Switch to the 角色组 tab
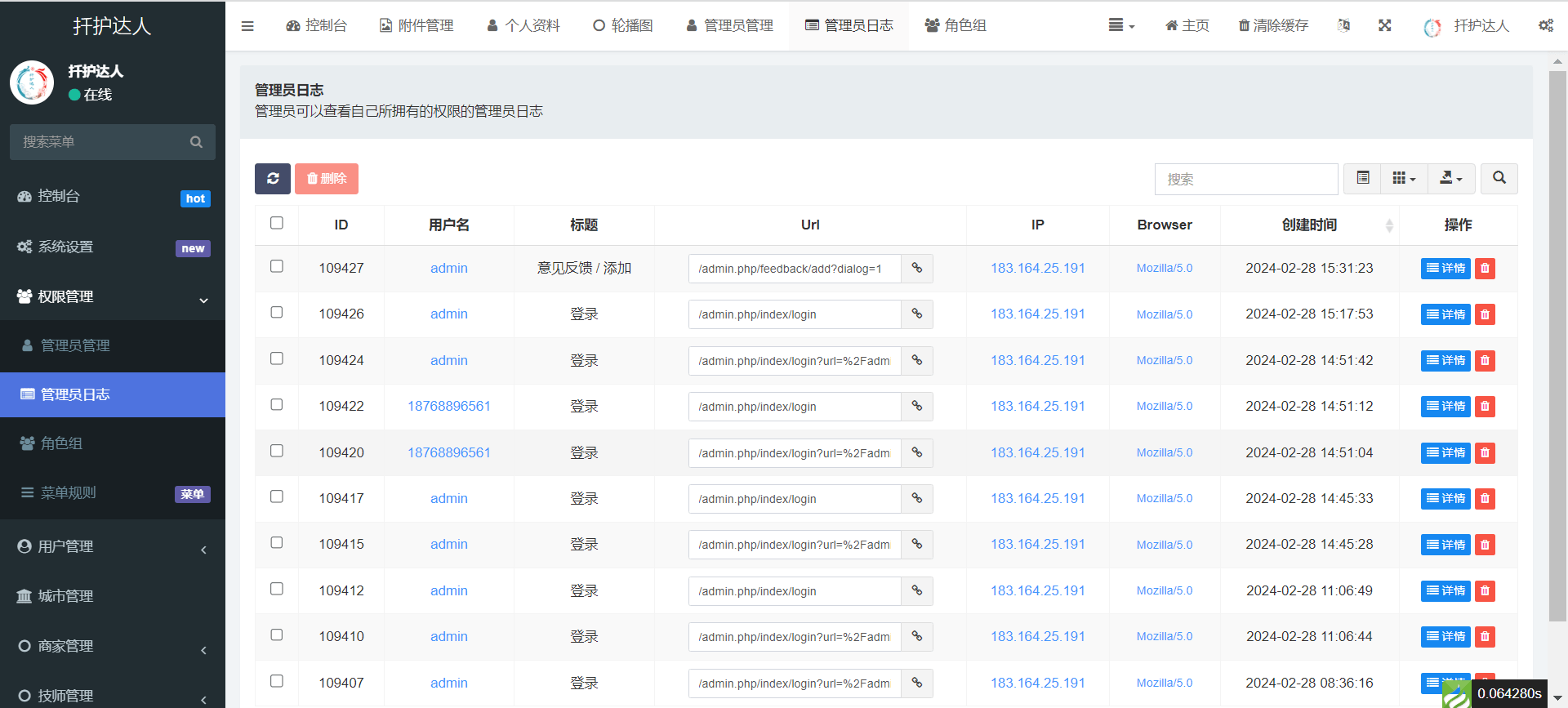This screenshot has height=708, width=1568. tap(955, 26)
